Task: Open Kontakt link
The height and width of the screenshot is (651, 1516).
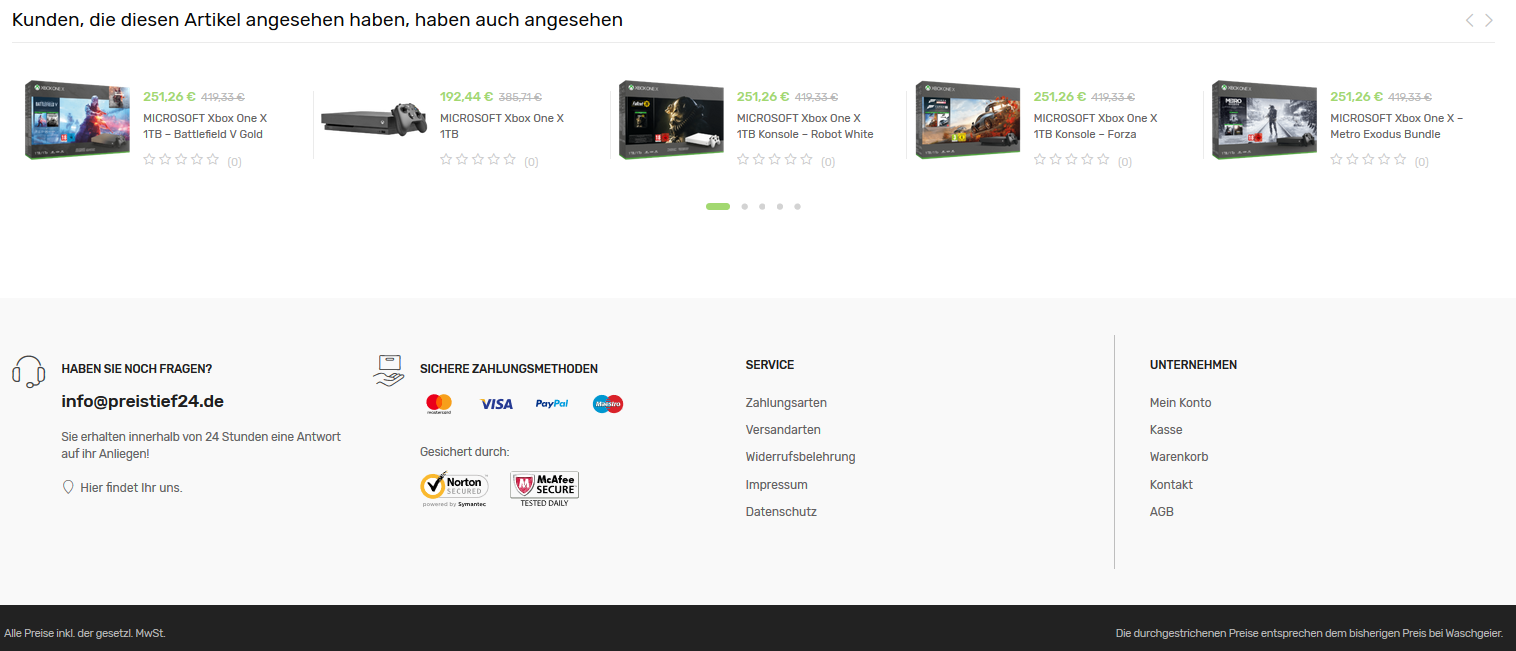Action: pyautogui.click(x=1171, y=485)
